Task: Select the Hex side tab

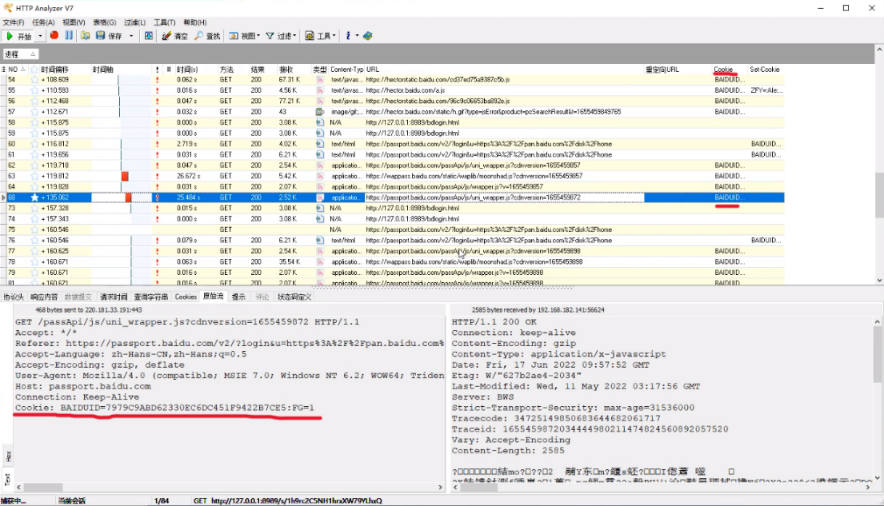Action: 8,456
